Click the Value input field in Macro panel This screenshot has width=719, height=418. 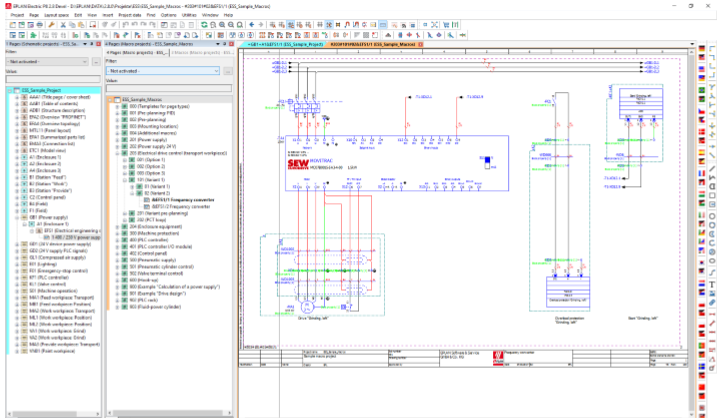pyautogui.click(x=169, y=90)
